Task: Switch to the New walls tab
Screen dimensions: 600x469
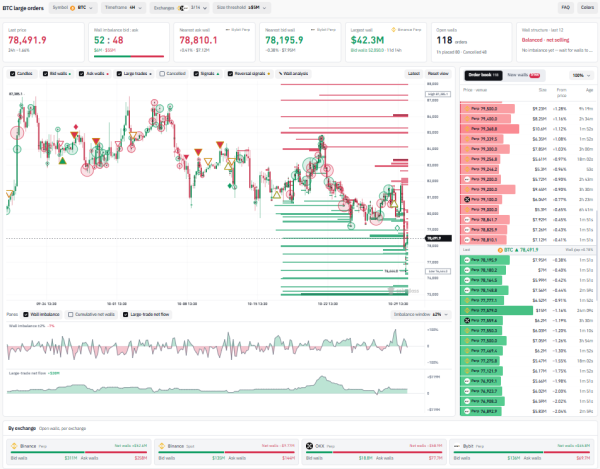Action: pyautogui.click(x=523, y=75)
